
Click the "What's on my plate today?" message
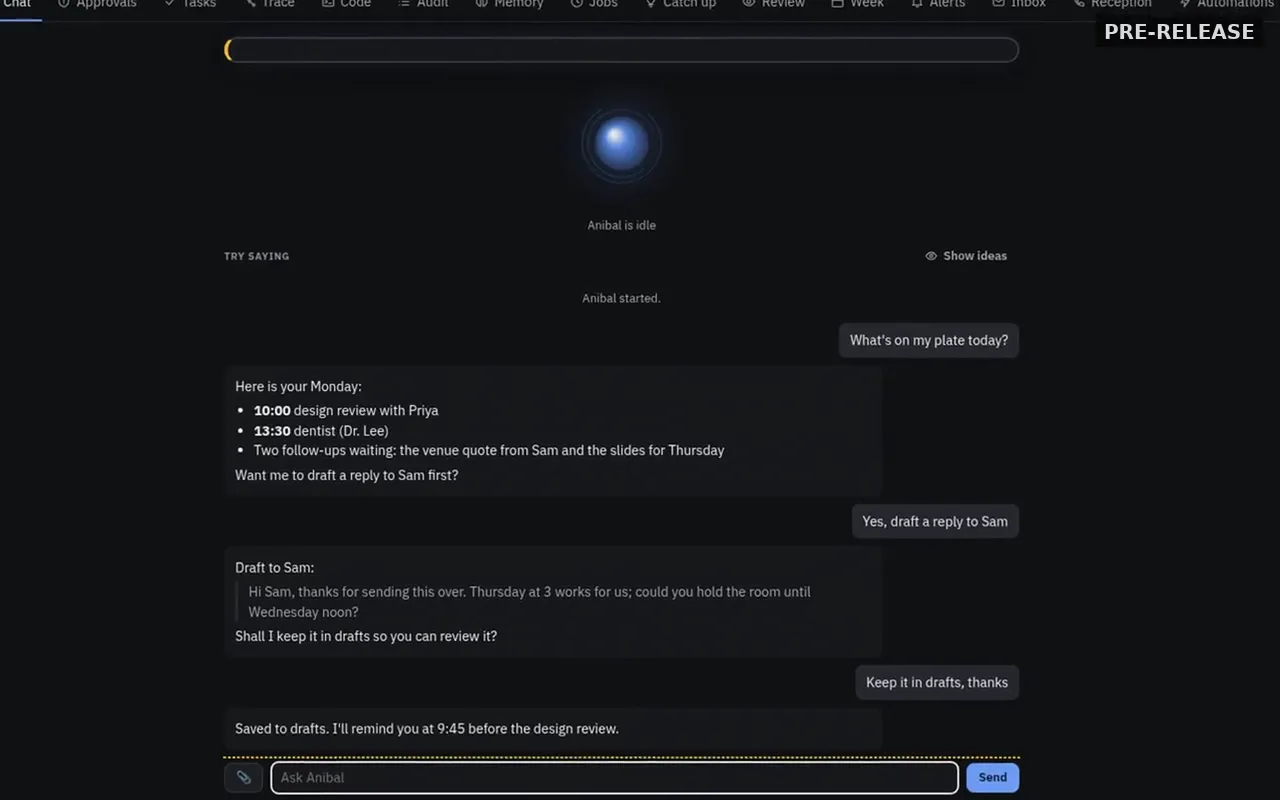(929, 340)
